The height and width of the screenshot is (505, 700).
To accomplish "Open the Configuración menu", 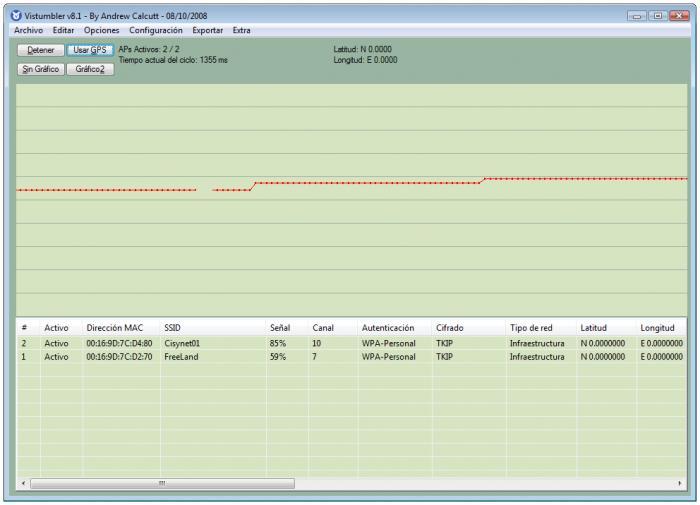I will [x=156, y=30].
